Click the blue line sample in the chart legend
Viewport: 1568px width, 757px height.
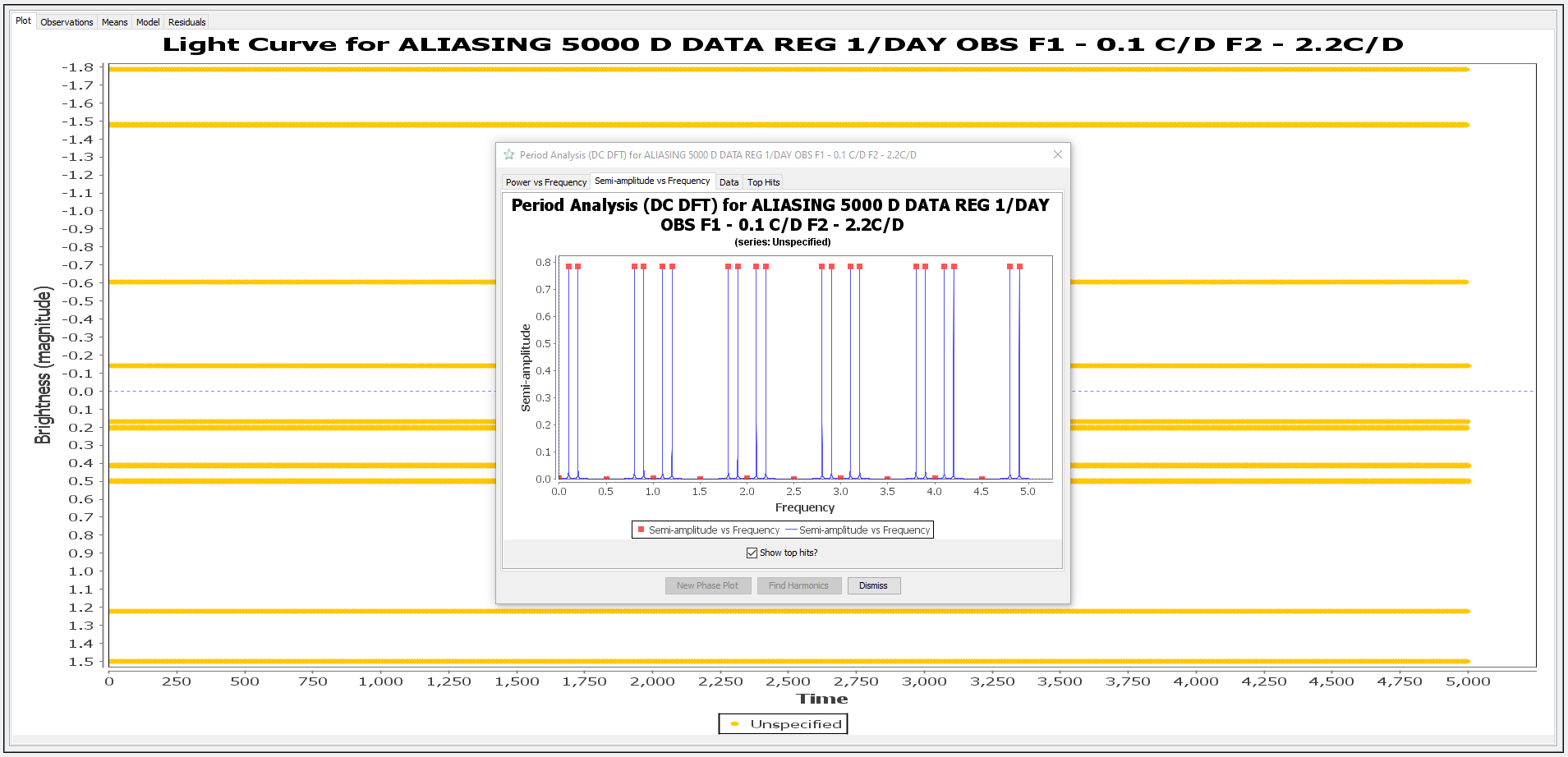tap(791, 530)
